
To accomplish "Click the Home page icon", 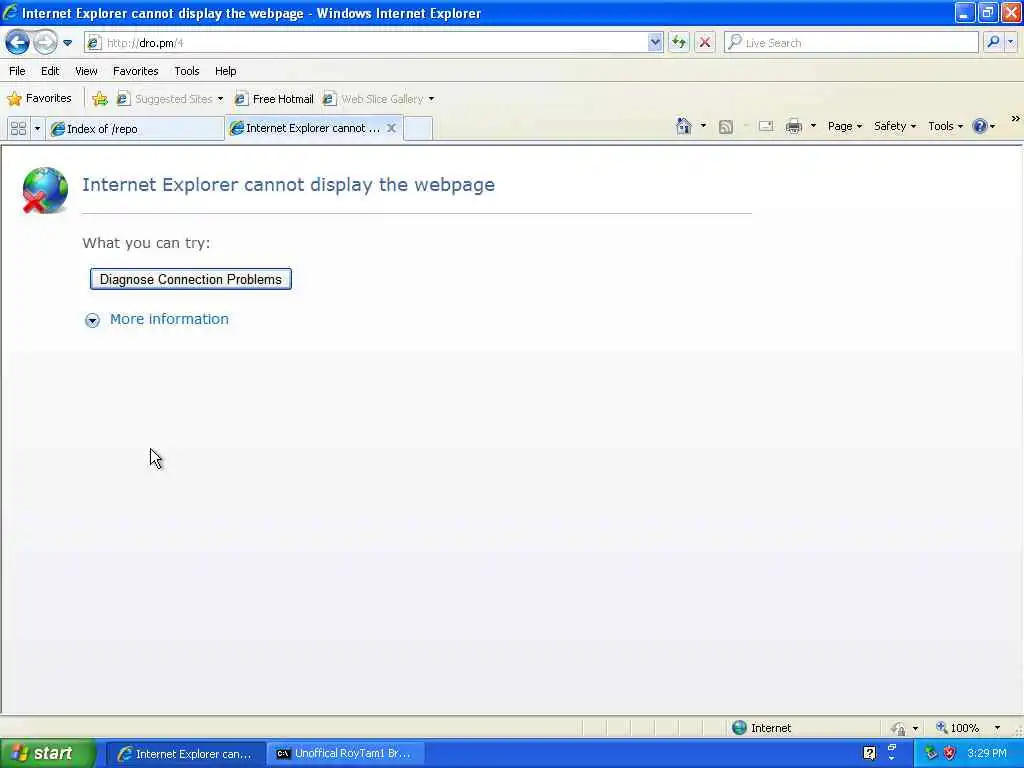I will pos(684,126).
